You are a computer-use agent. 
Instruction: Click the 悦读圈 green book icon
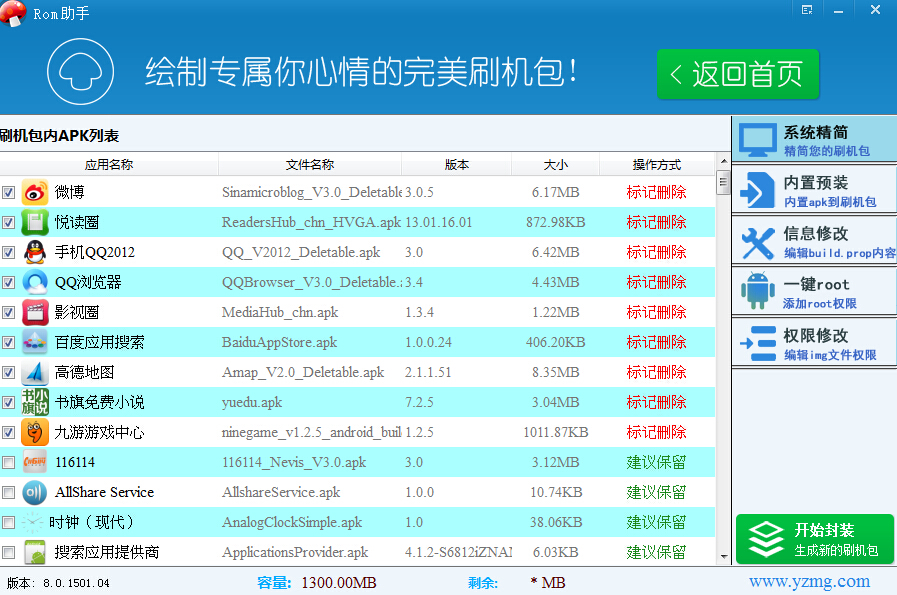click(x=35, y=222)
